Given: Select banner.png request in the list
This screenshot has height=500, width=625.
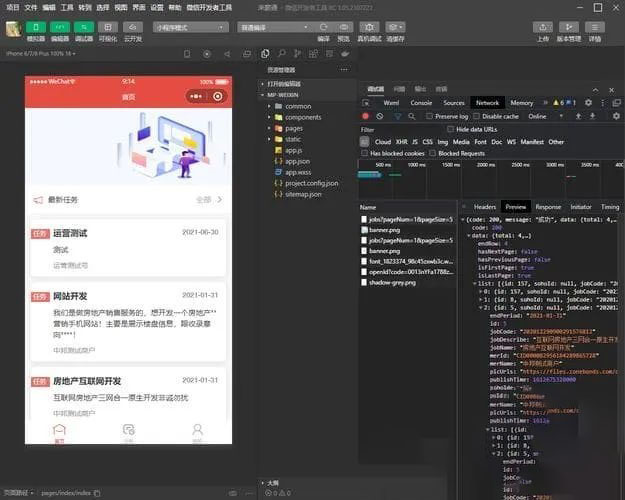Looking at the screenshot, I should 386,228.
